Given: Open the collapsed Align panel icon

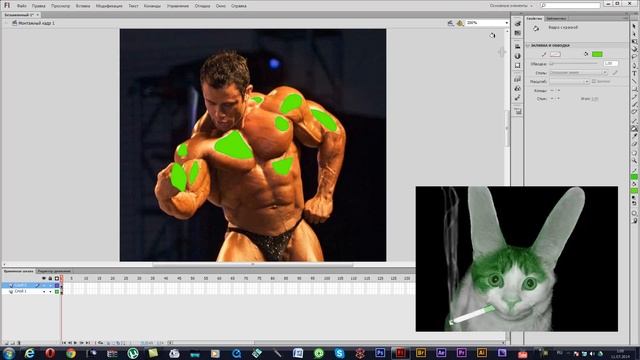Looking at the screenshot, I should coord(518,46).
